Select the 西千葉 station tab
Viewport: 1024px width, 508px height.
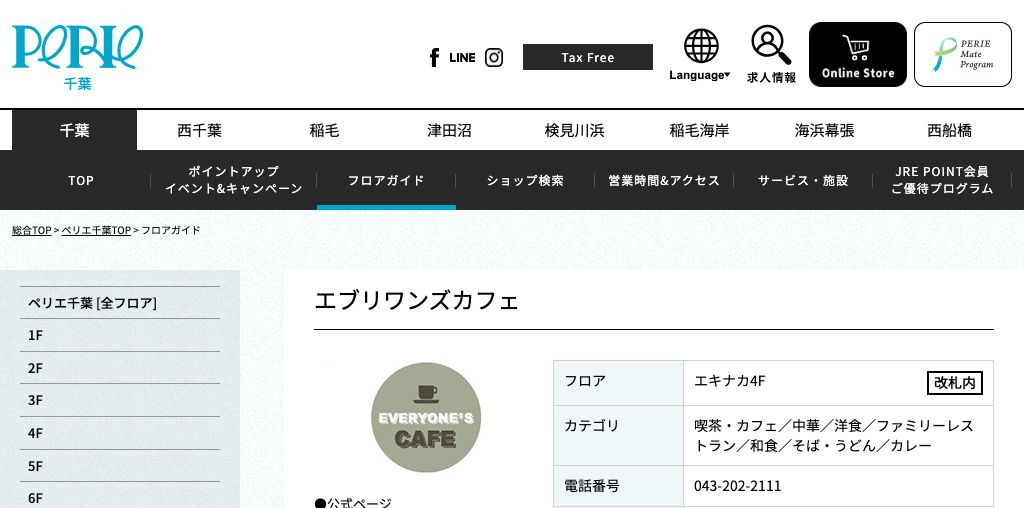tap(199, 131)
